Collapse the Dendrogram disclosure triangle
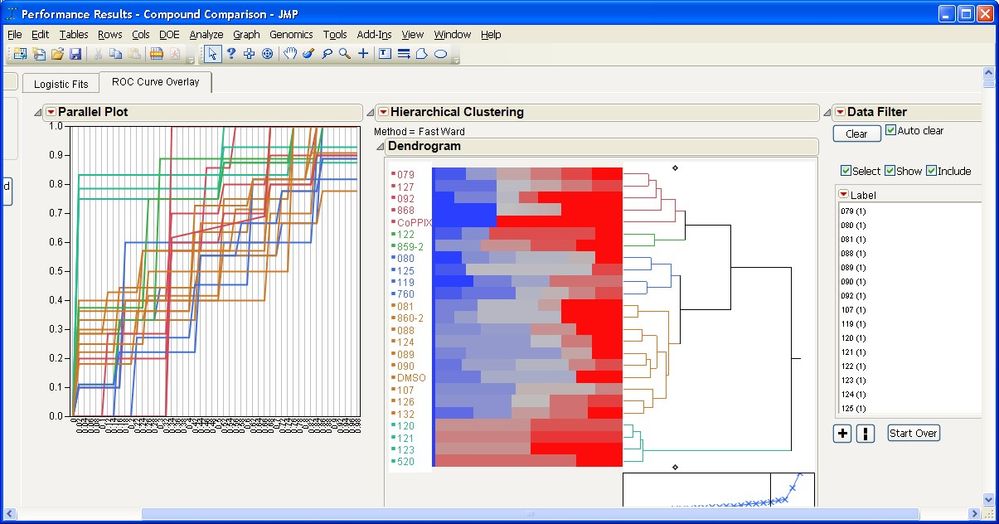 click(380, 147)
